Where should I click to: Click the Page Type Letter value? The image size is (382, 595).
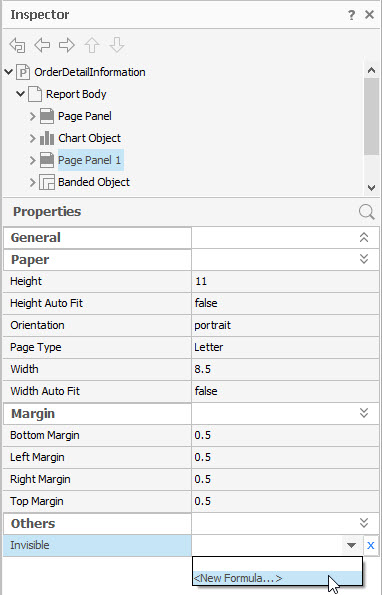click(x=285, y=347)
